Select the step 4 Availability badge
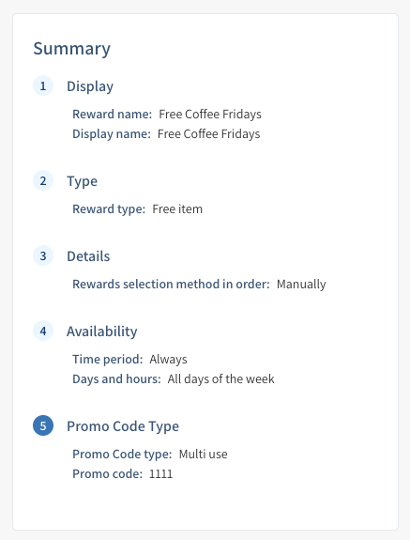Screen dimensions: 410x540 pos(43,331)
